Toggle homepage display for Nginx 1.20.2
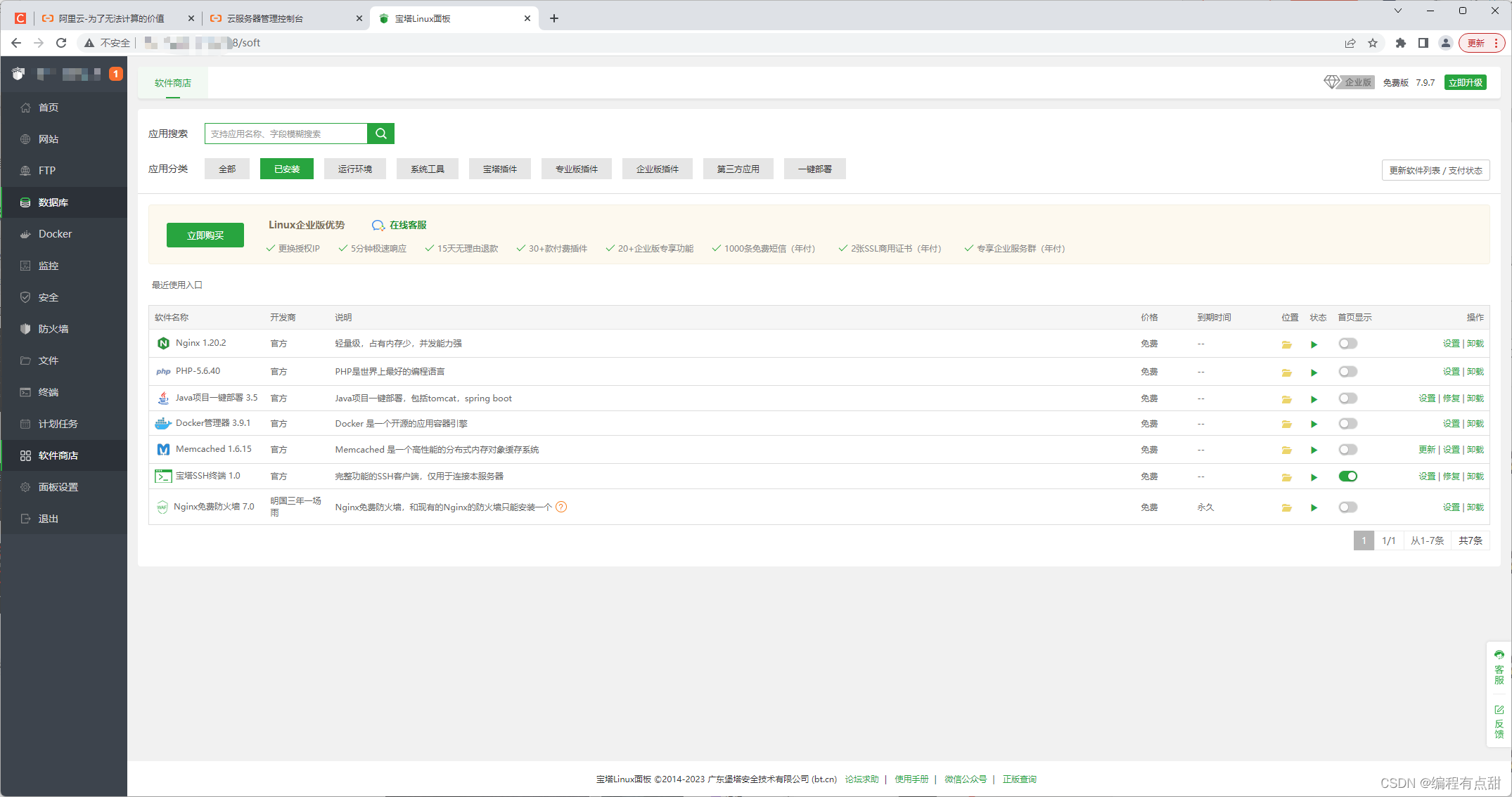The width and height of the screenshot is (1512, 797). click(1347, 344)
